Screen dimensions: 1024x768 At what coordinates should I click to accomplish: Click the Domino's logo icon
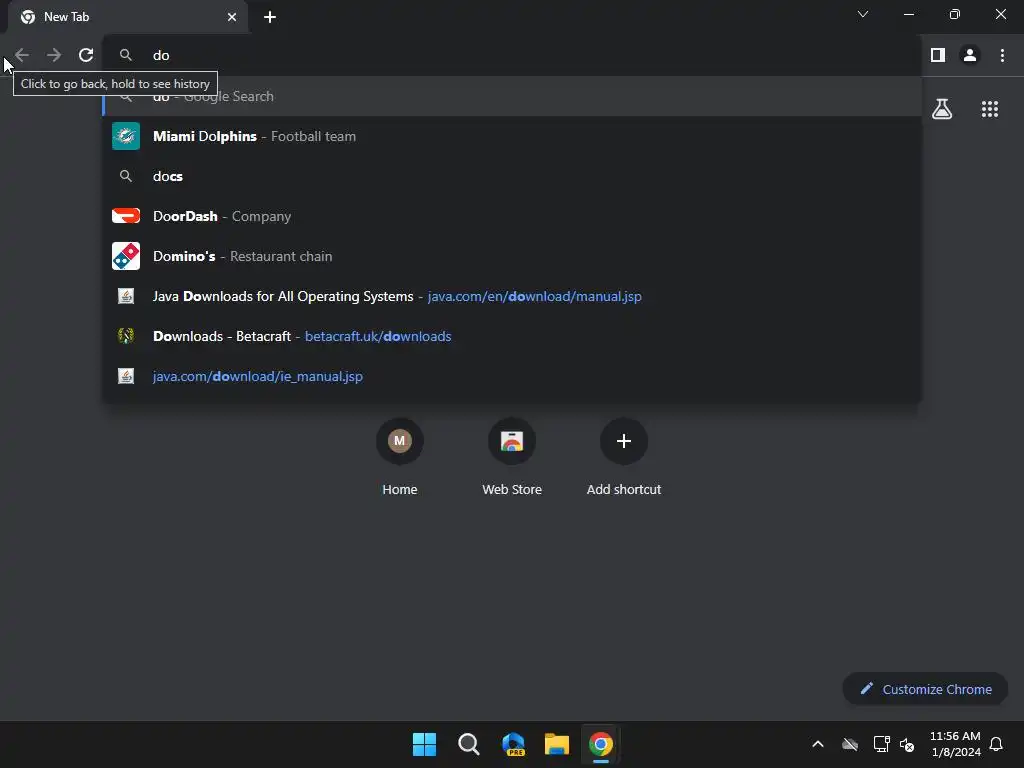click(x=126, y=256)
